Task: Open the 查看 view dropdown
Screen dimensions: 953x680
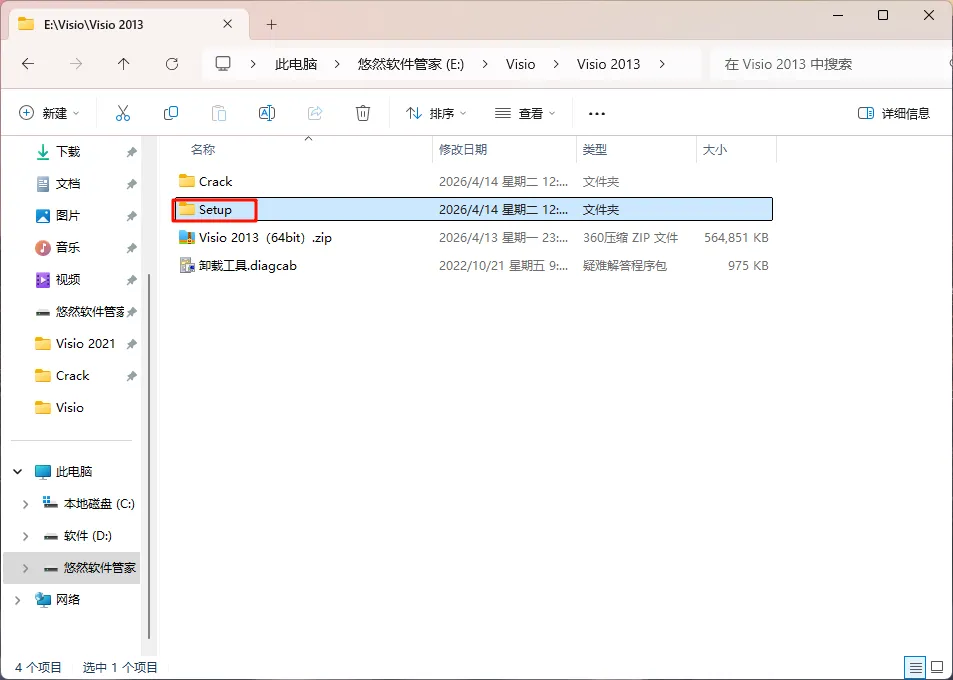Action: (525, 114)
